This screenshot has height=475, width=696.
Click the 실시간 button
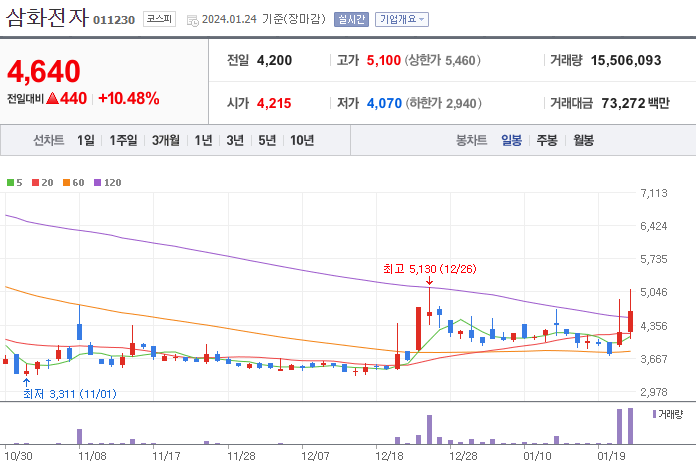351,20
